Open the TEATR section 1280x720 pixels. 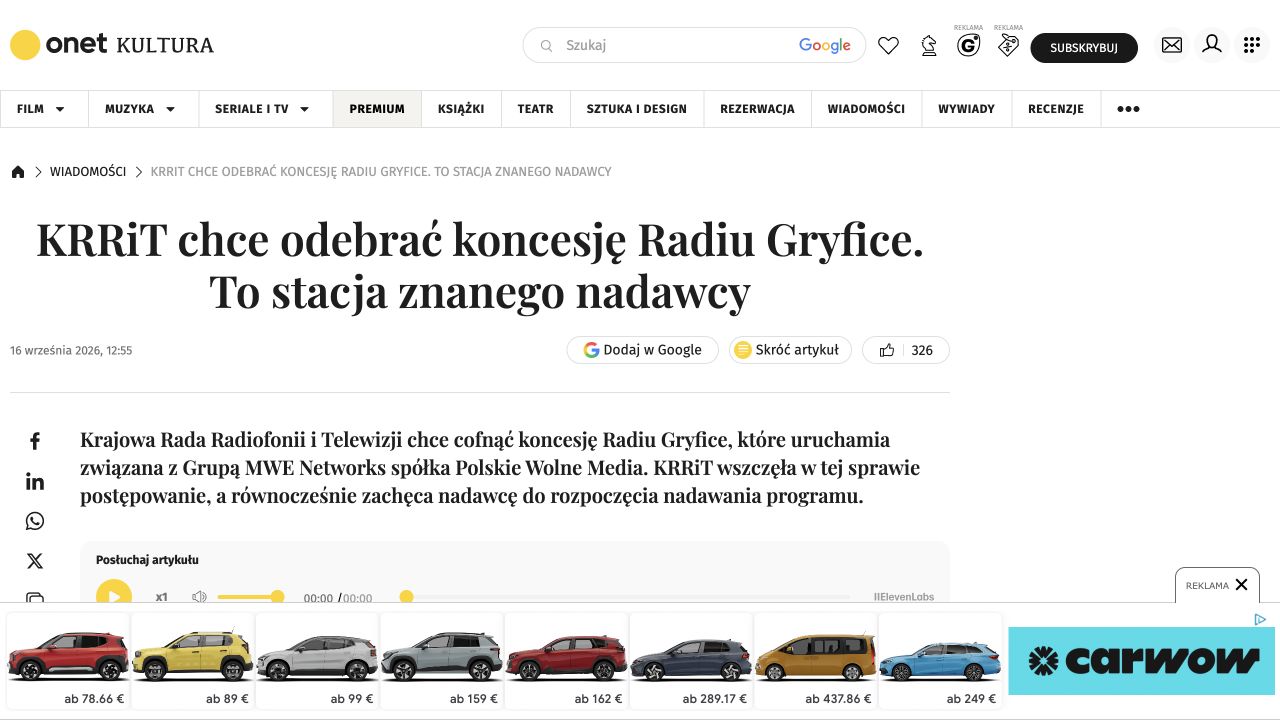click(x=535, y=109)
